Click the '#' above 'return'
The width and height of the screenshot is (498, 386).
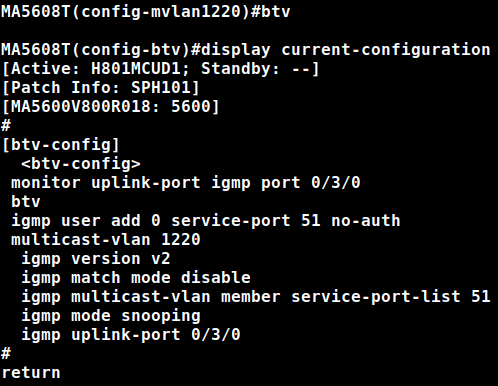click(x=6, y=354)
